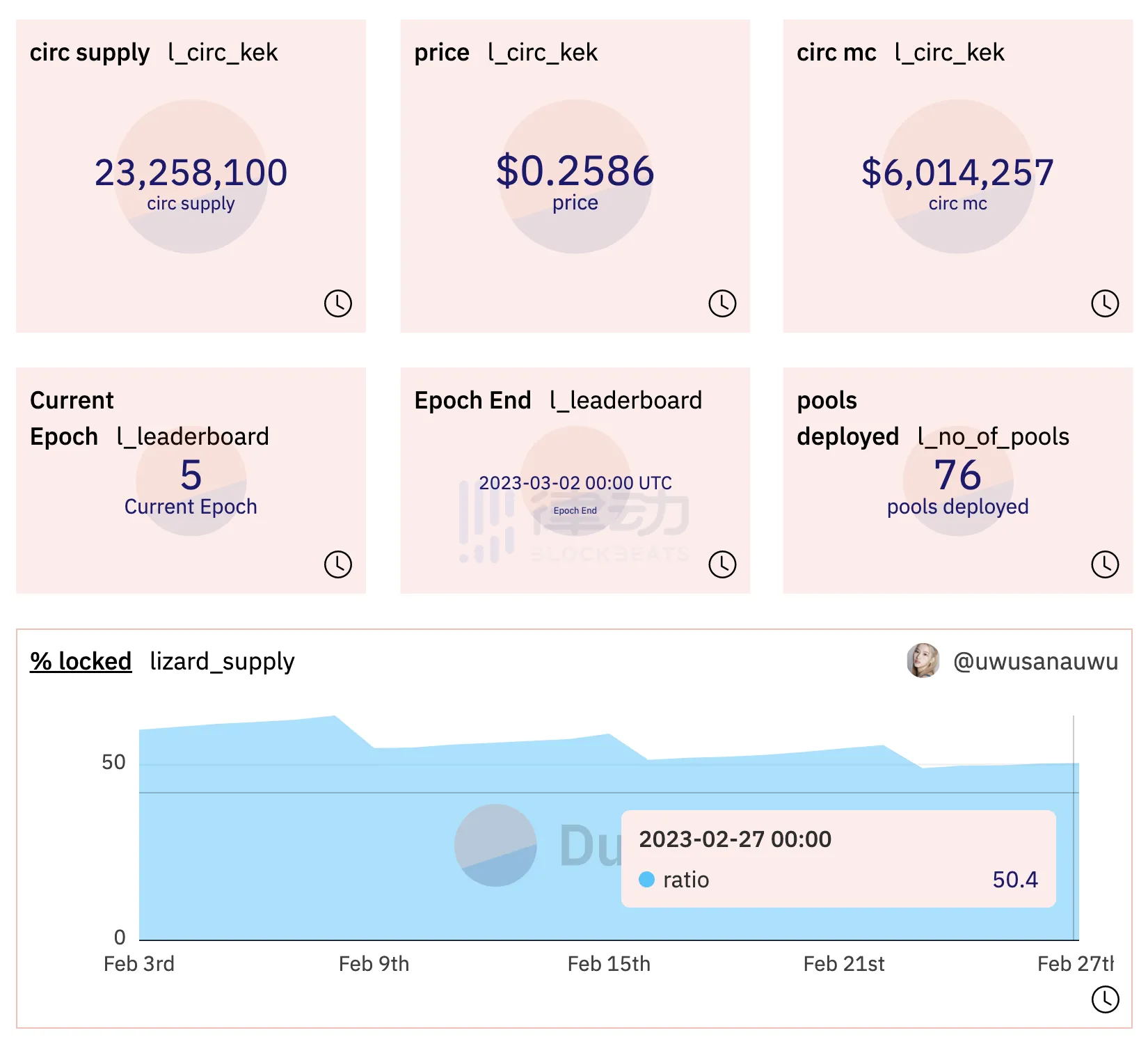
Task: Click clock icon on pools deployed card
Action: (x=1105, y=564)
